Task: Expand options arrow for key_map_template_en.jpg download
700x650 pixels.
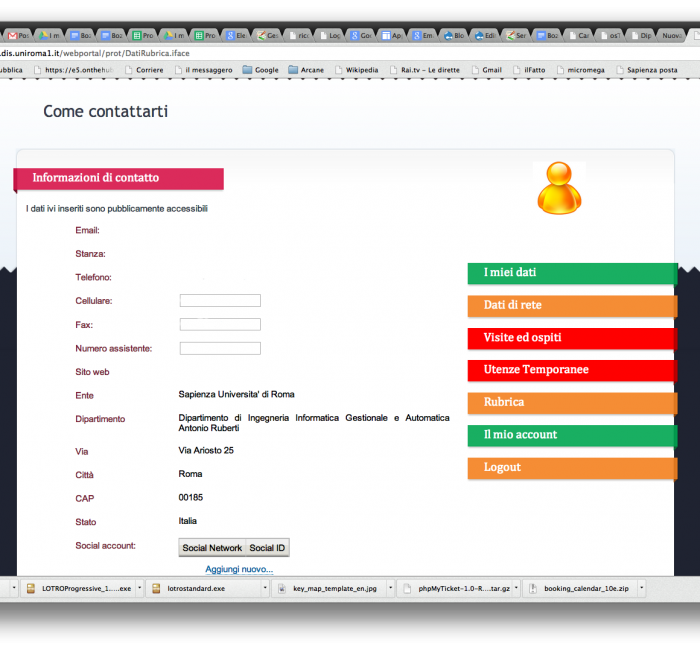Action: (x=390, y=589)
